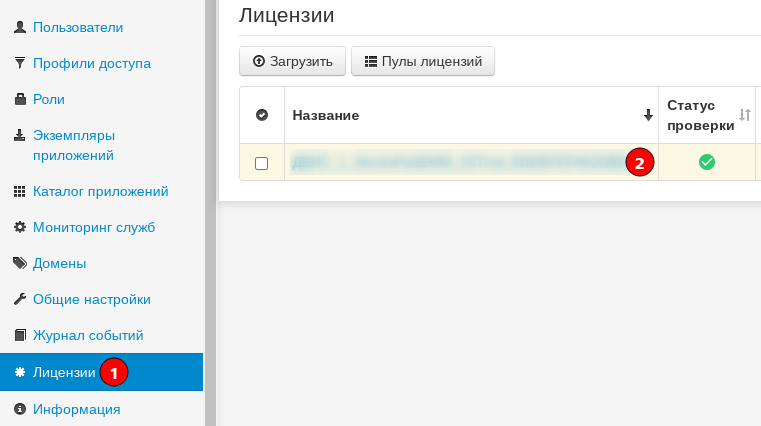Toggle the select-all check icon in table header
761x426 pixels.
click(262, 116)
